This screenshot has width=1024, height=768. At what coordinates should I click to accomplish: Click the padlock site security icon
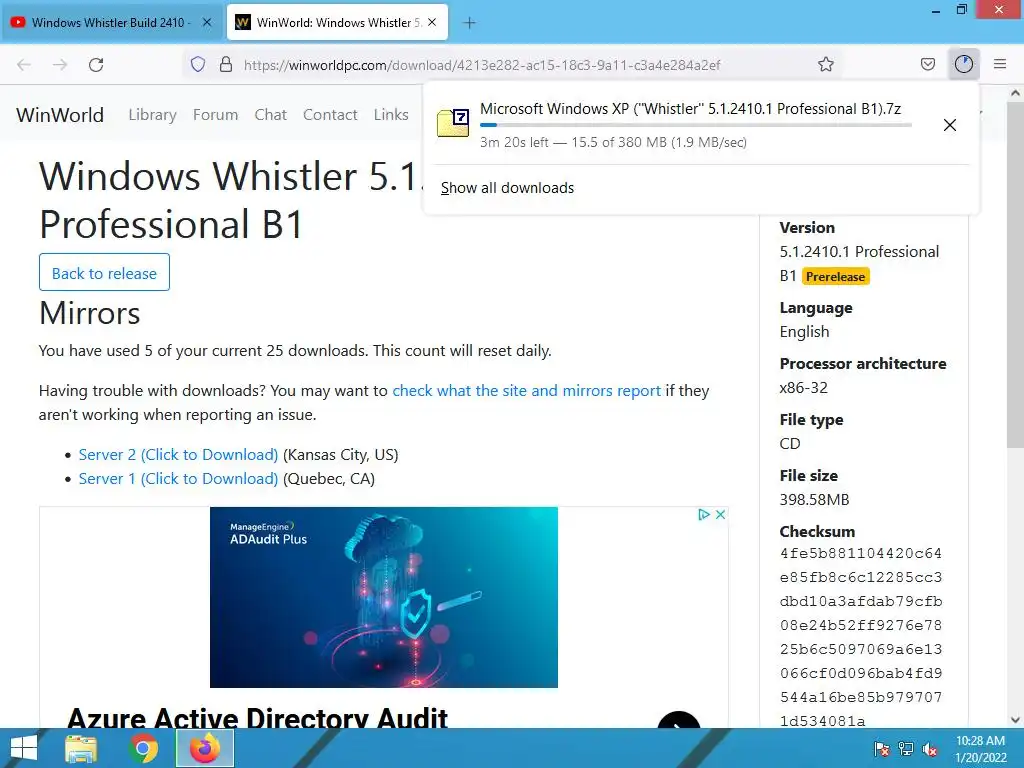[x=226, y=64]
